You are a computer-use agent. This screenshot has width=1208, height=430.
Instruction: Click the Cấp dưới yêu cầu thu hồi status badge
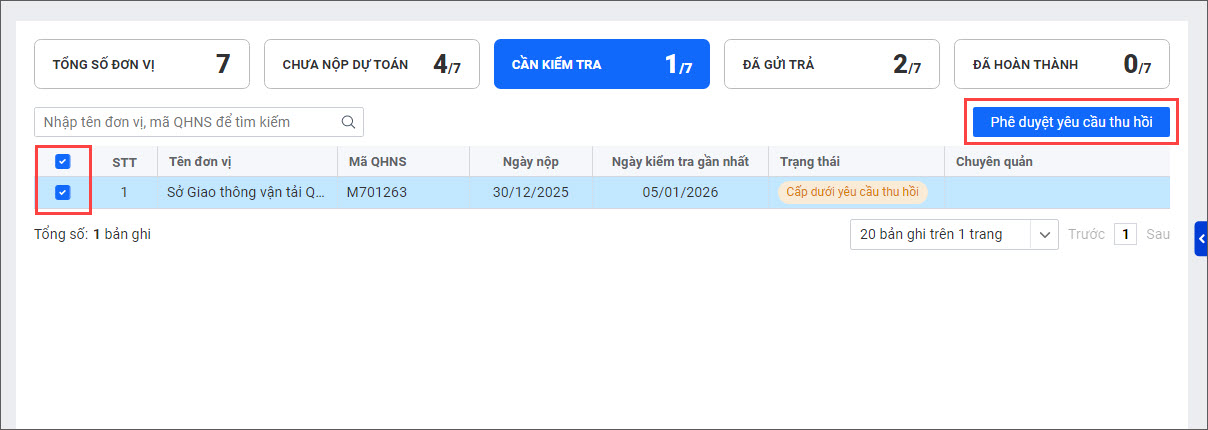pyautogui.click(x=853, y=193)
